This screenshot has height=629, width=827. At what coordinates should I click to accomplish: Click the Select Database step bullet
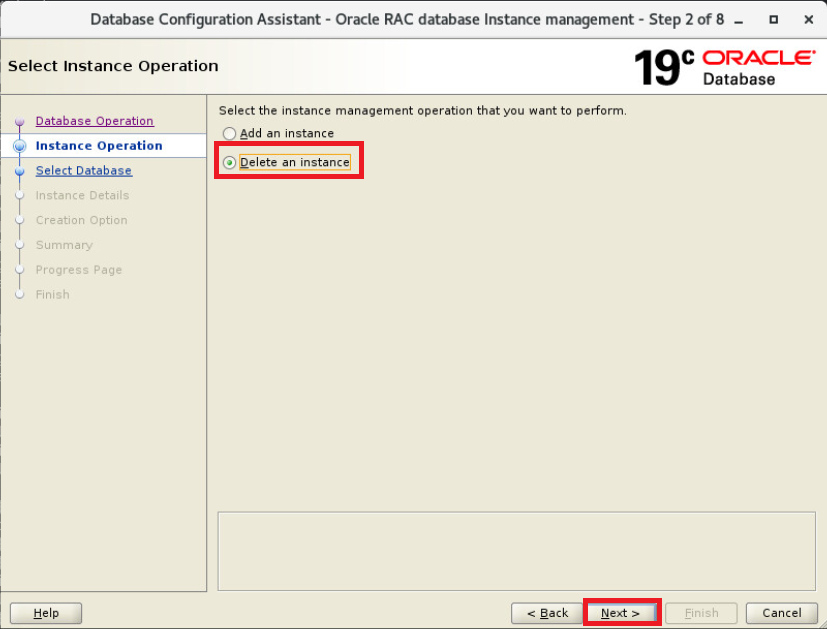point(20,171)
